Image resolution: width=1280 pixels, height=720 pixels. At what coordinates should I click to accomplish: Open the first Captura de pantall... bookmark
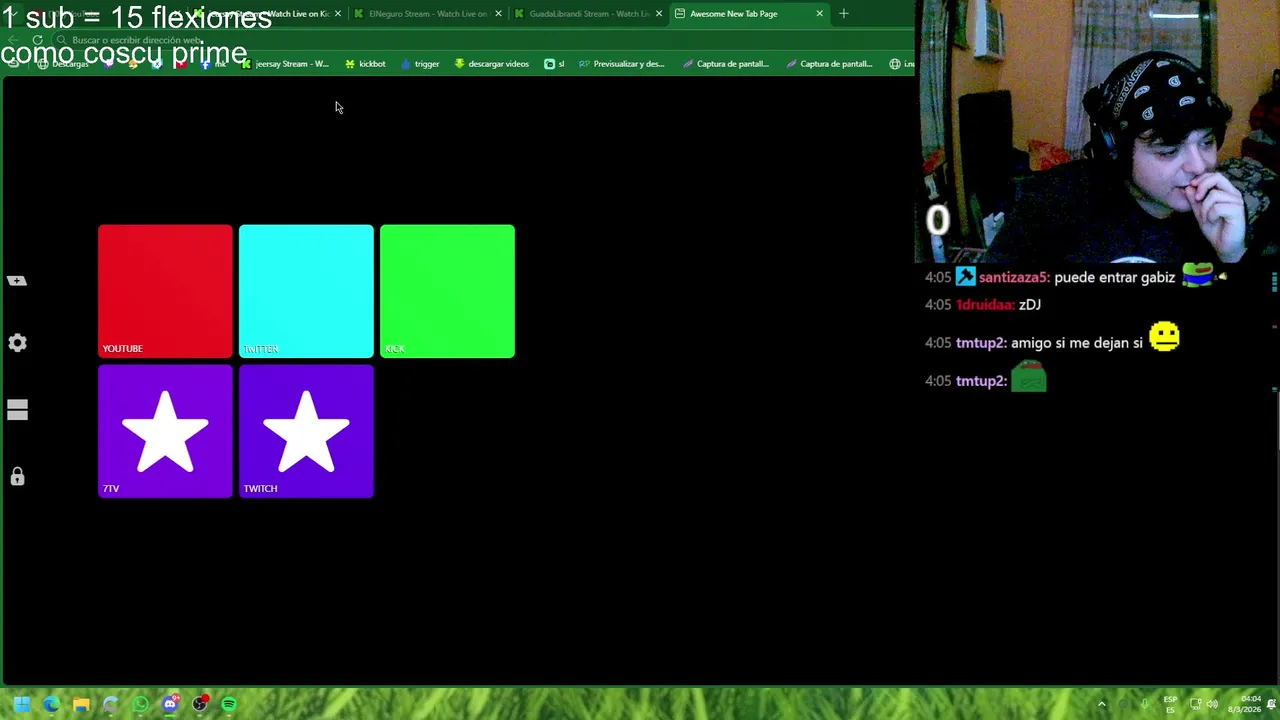(726, 64)
